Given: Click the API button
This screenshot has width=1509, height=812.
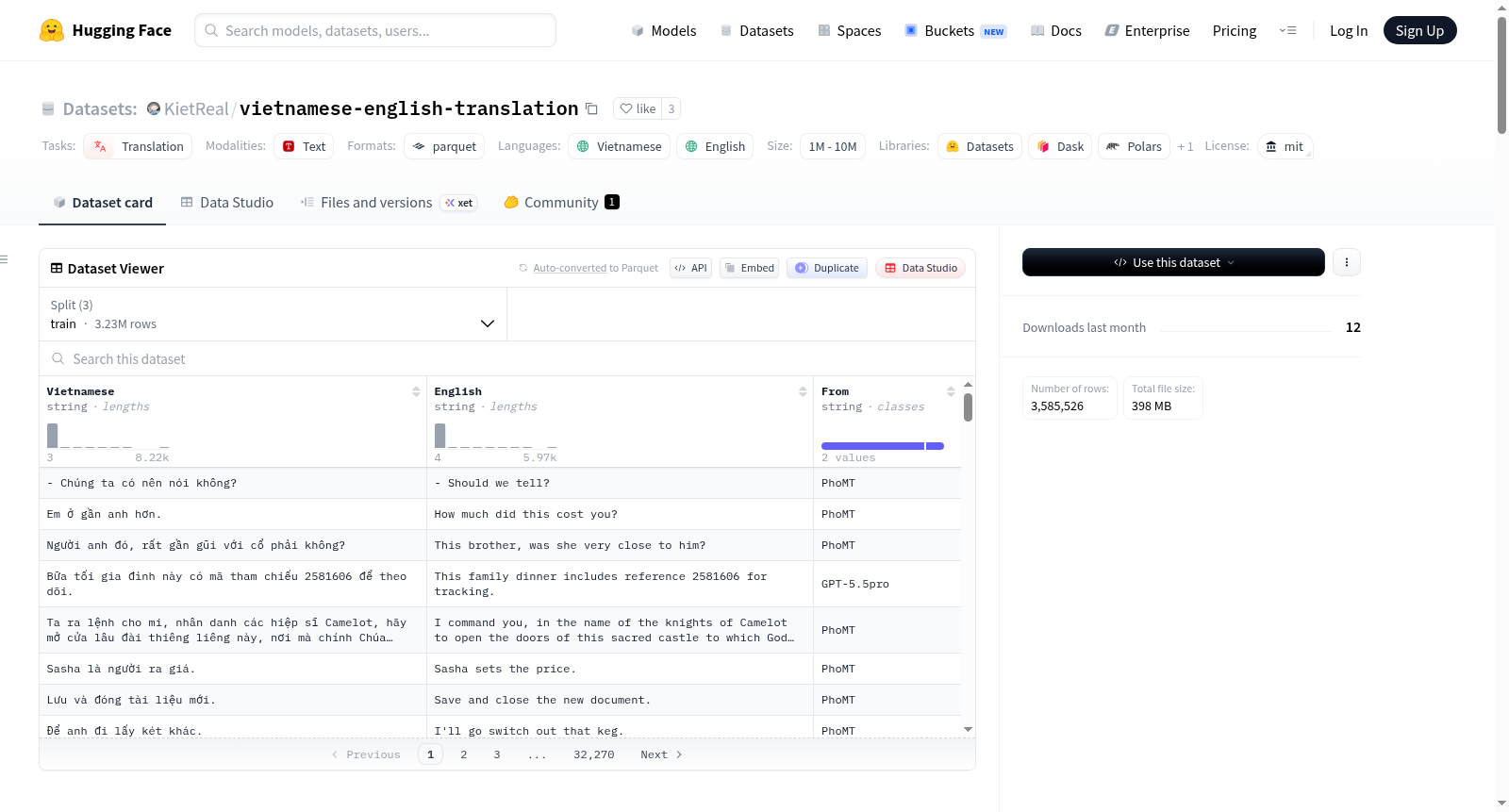Looking at the screenshot, I should [690, 268].
